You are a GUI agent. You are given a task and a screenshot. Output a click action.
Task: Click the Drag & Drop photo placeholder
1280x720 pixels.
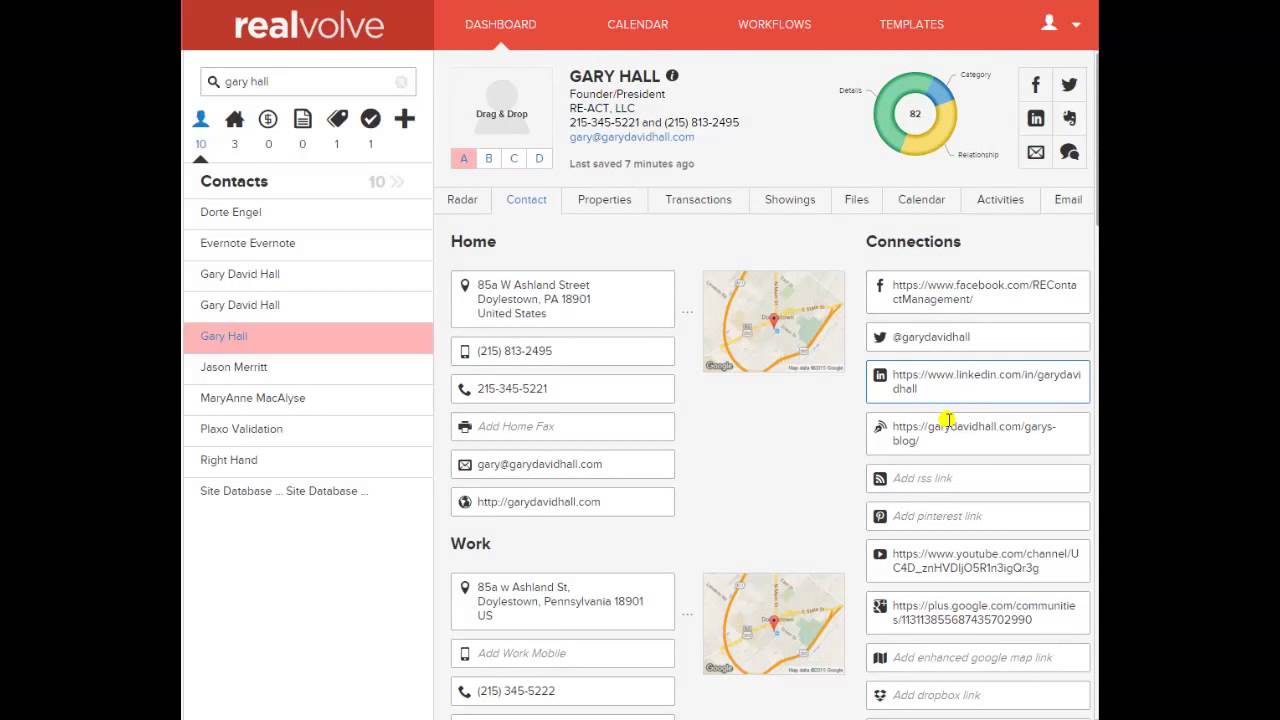pyautogui.click(x=501, y=106)
